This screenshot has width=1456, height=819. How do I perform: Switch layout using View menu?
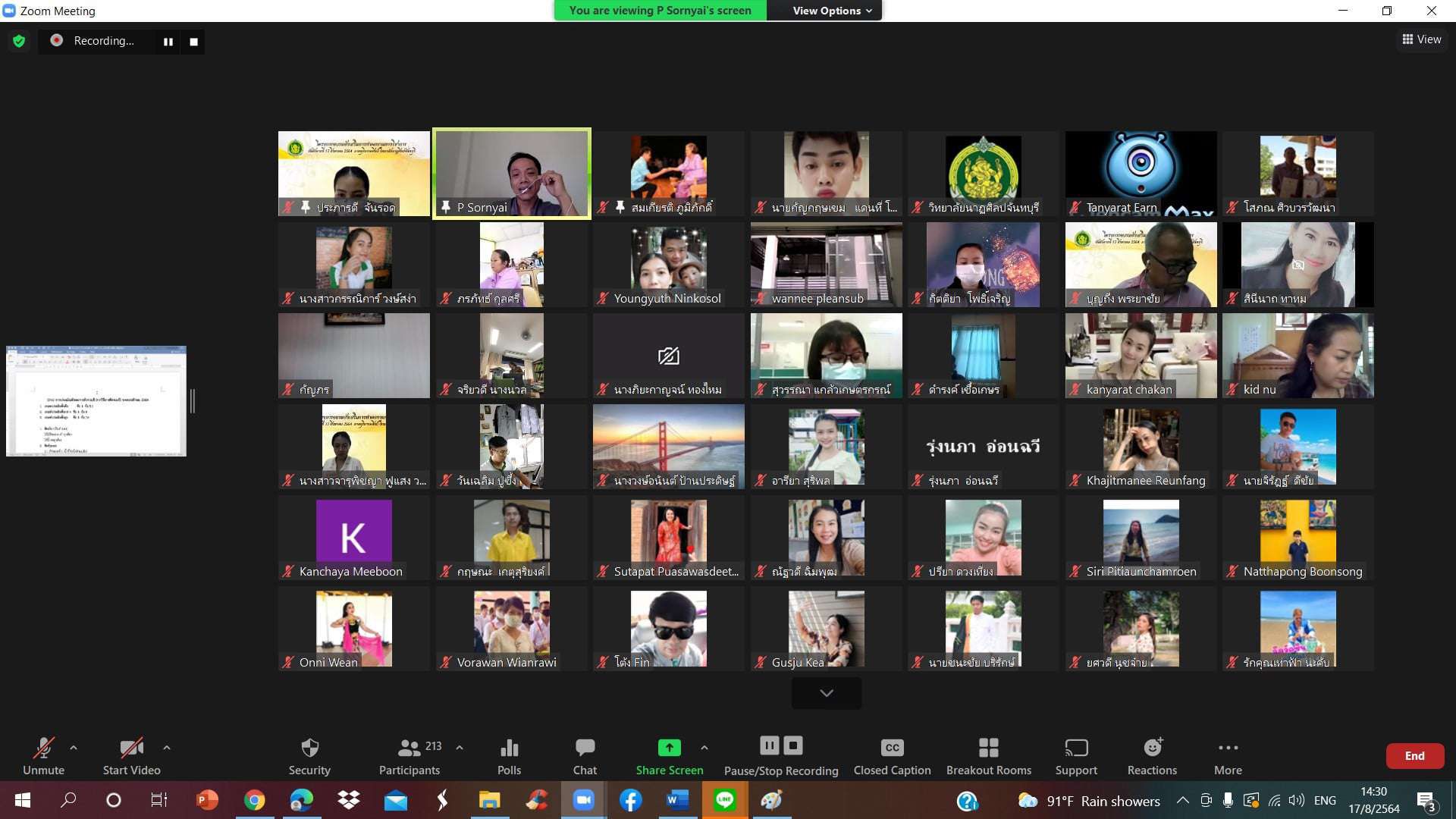point(1421,39)
